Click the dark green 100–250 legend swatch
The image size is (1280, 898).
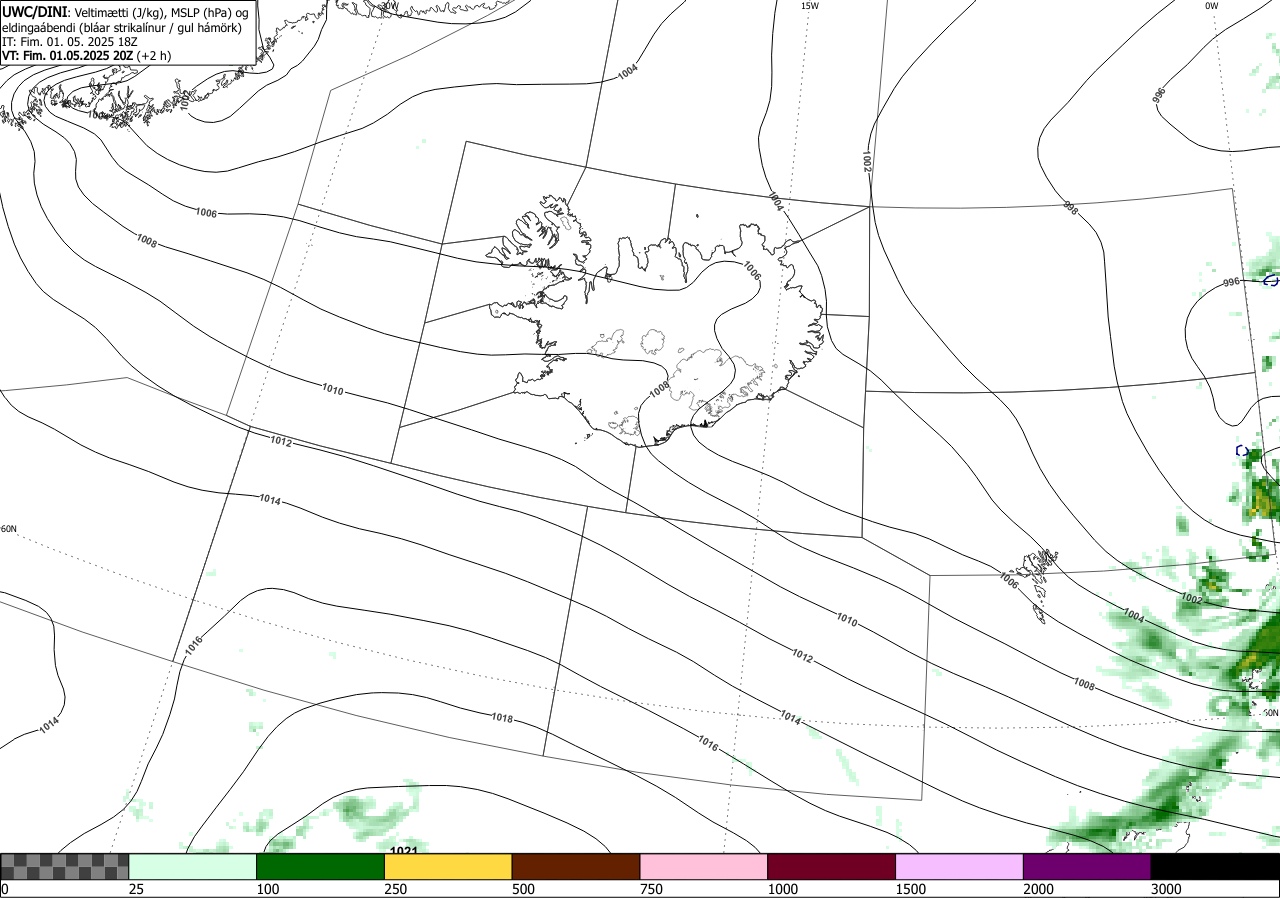pyautogui.click(x=320, y=866)
